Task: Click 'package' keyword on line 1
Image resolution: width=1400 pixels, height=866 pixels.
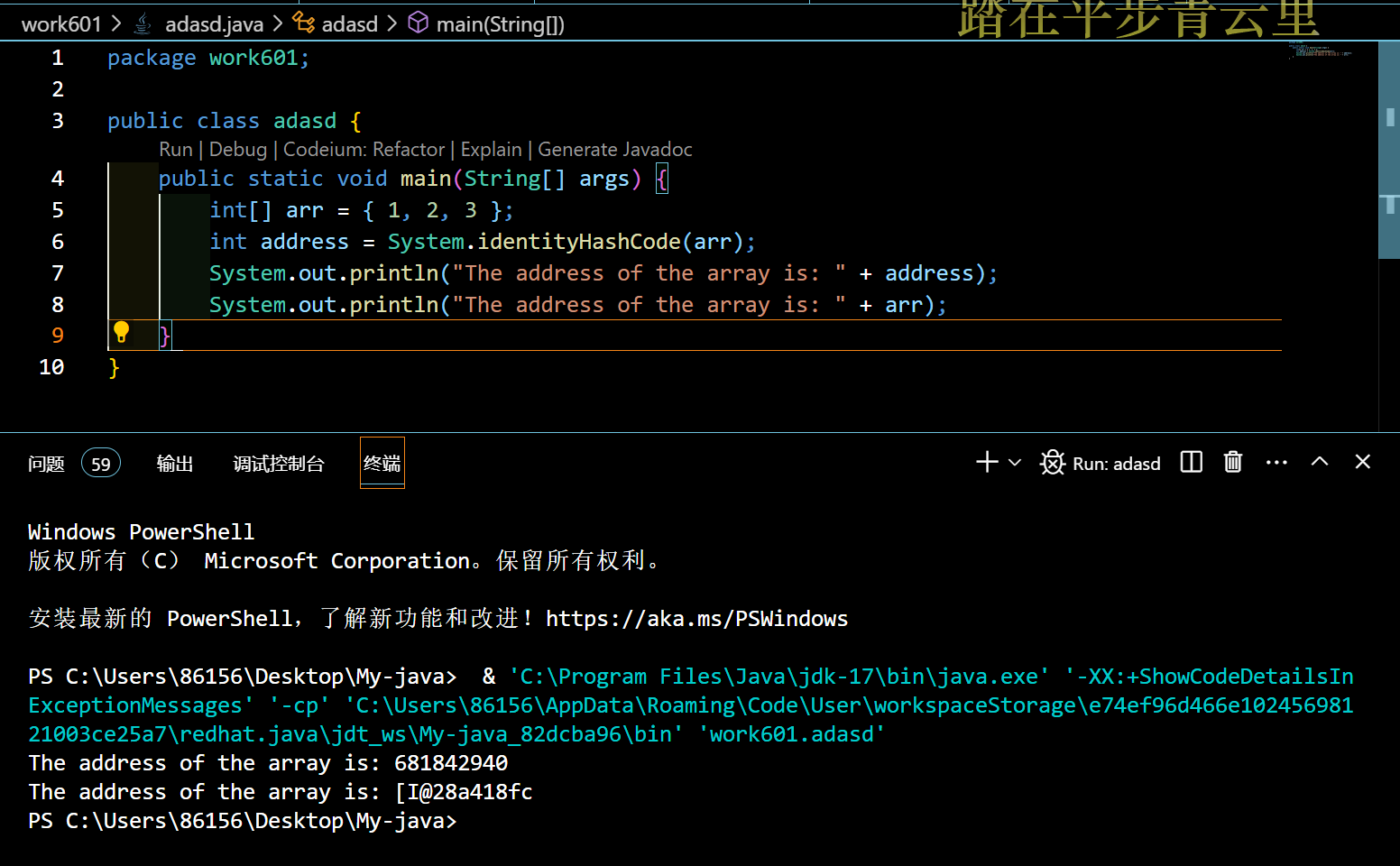Action: pos(152,58)
